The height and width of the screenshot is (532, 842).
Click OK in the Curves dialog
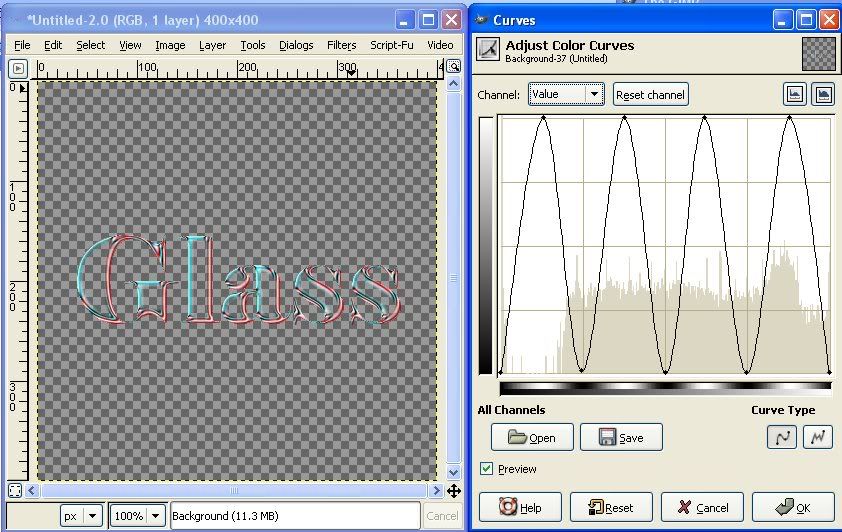tap(793, 507)
